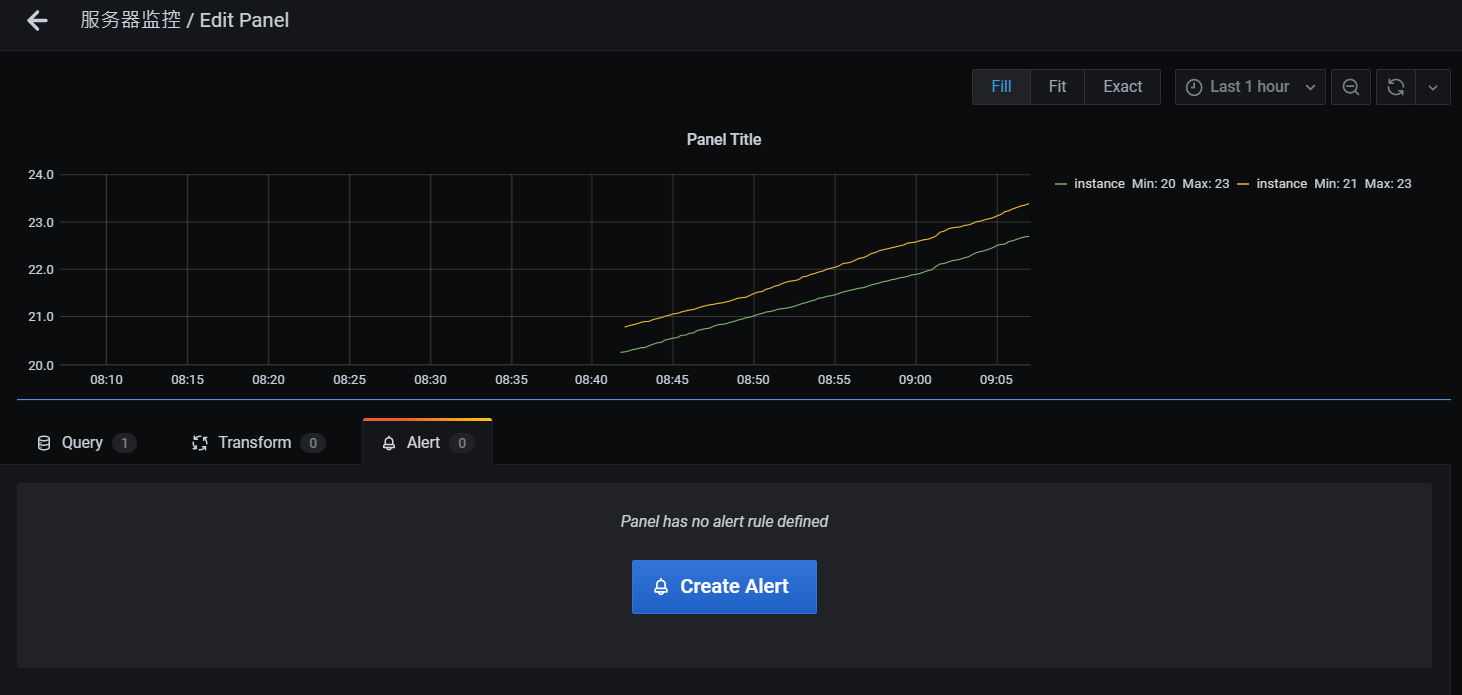The width and height of the screenshot is (1462, 695).
Task: Click the Transform tab count badge 0
Action: point(313,443)
